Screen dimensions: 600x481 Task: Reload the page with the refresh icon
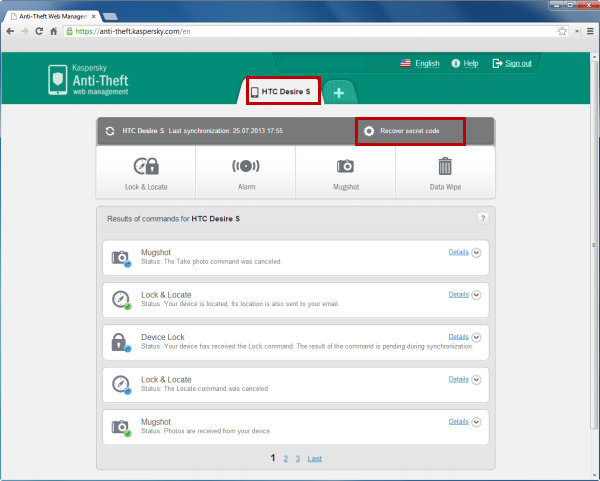[39, 31]
